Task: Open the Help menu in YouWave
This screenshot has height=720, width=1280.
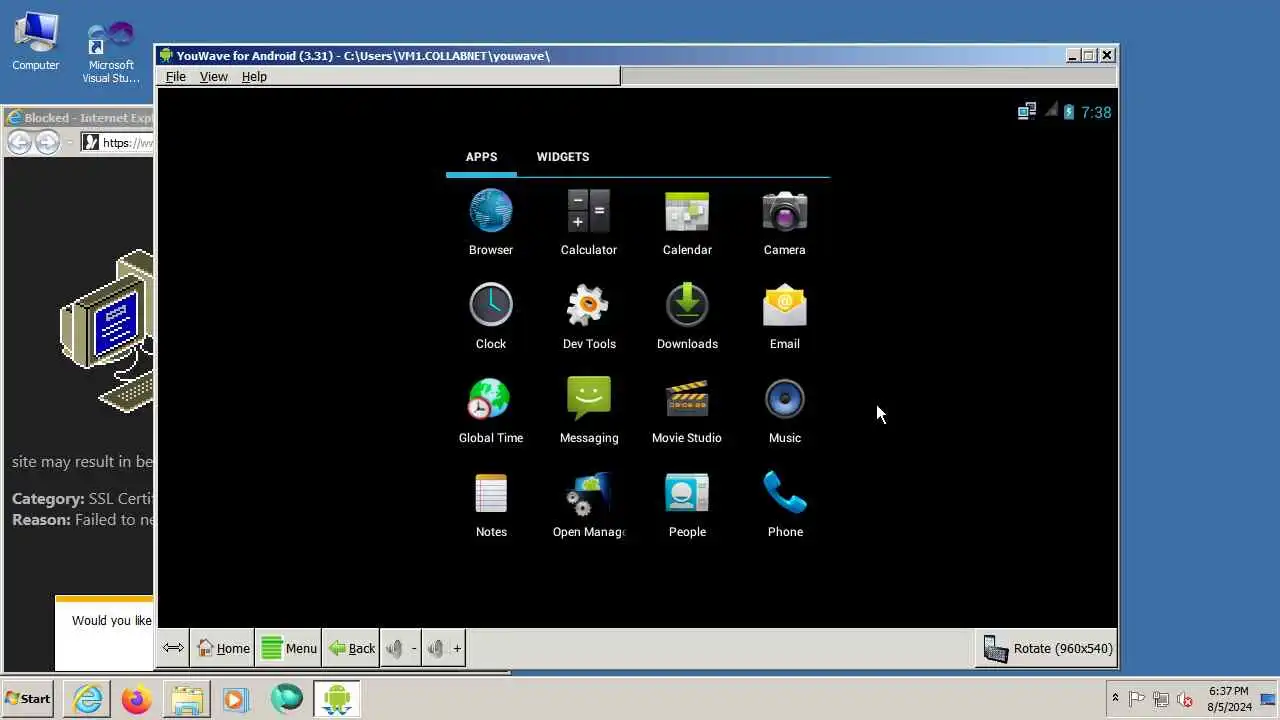Action: (x=254, y=76)
